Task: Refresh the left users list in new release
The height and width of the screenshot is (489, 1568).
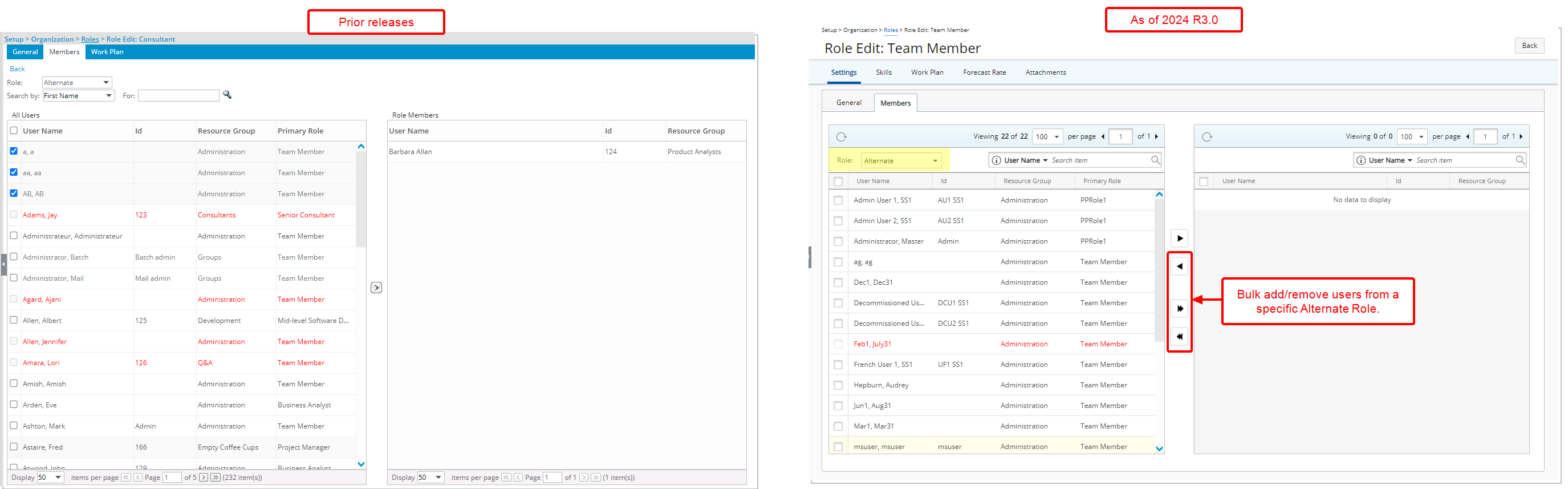Action: tap(841, 137)
